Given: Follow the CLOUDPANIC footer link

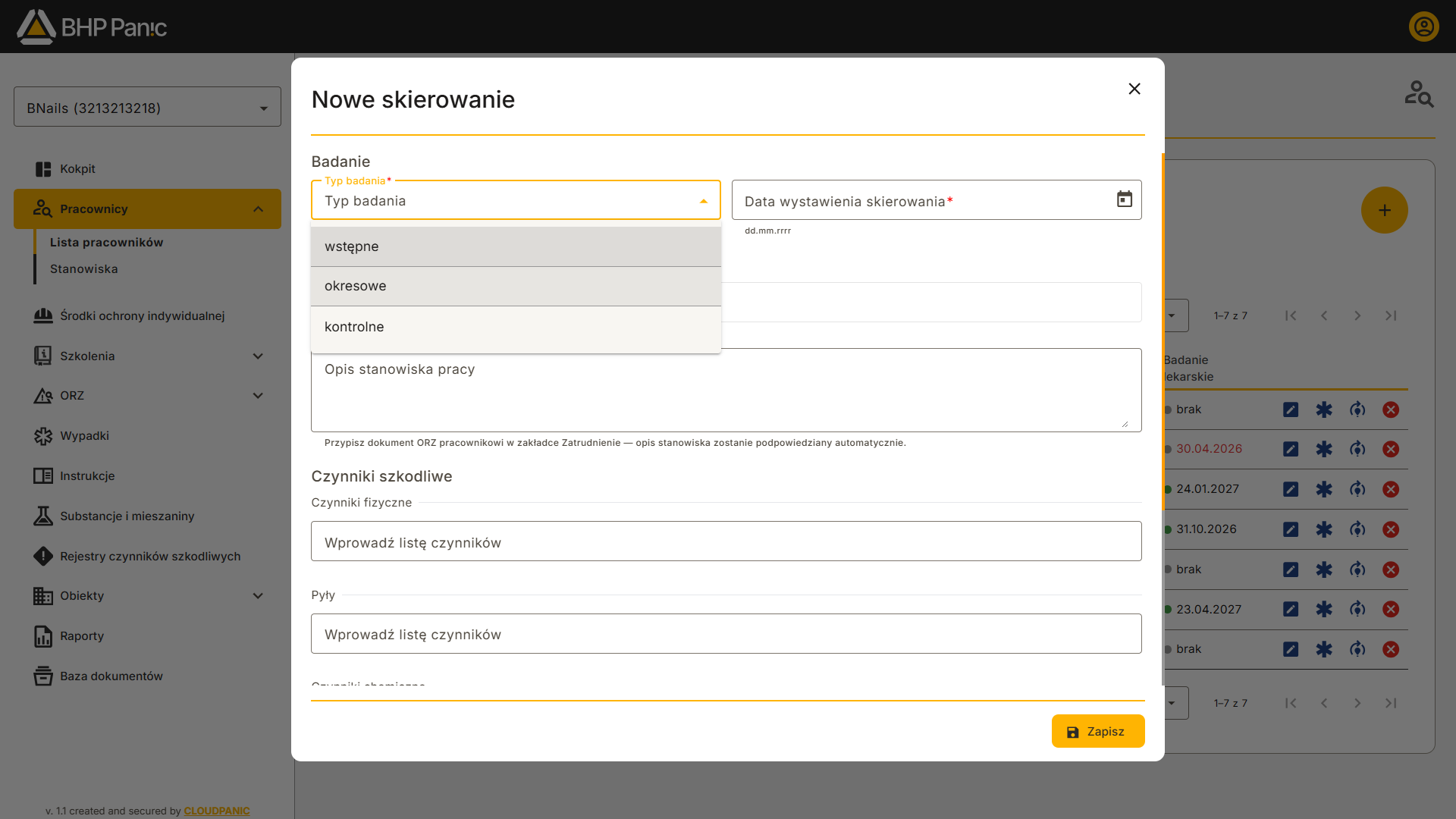Looking at the screenshot, I should pyautogui.click(x=216, y=811).
